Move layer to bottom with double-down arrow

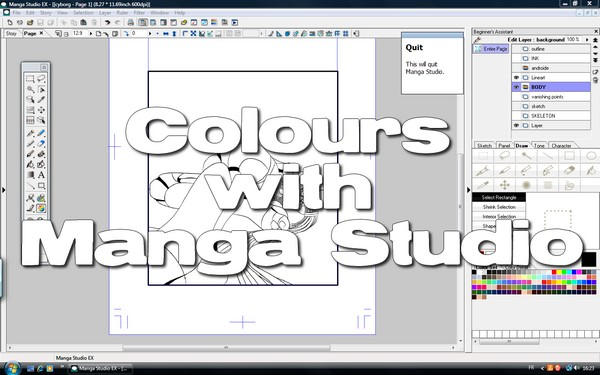tap(595, 60)
